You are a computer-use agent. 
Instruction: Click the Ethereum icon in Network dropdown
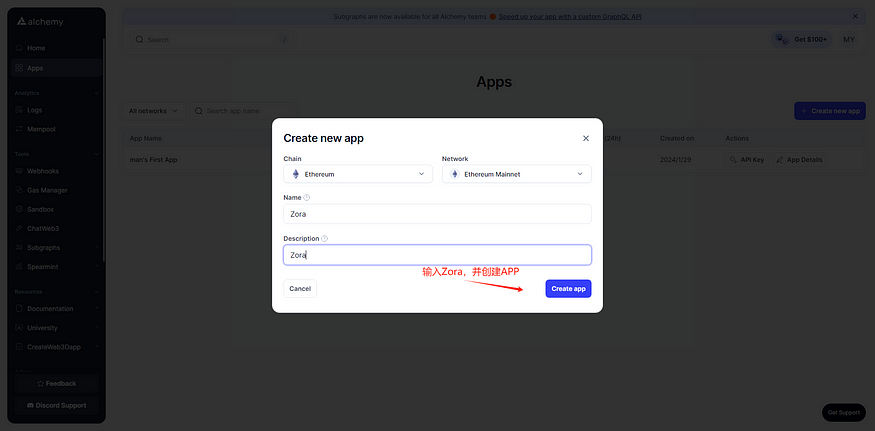454,174
